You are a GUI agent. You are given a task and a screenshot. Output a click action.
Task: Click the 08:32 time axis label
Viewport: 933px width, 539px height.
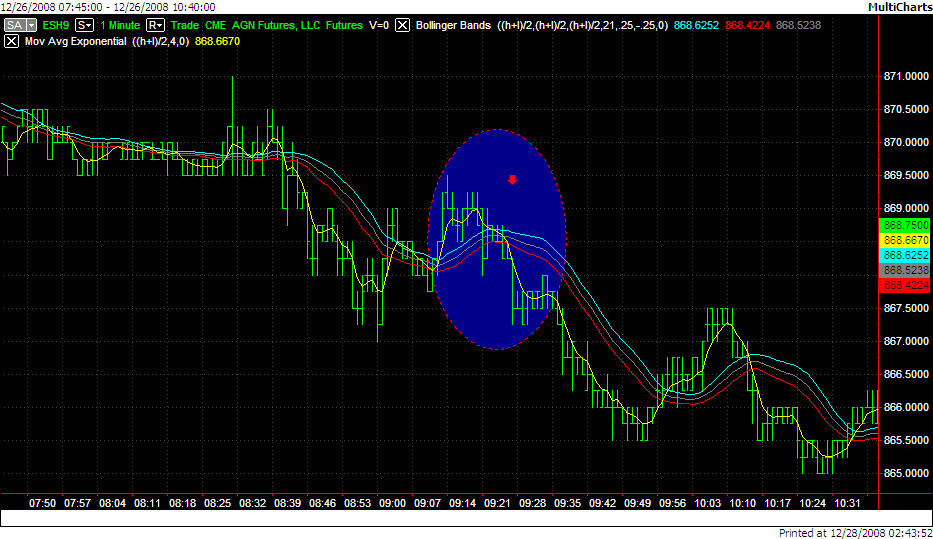tap(252, 503)
